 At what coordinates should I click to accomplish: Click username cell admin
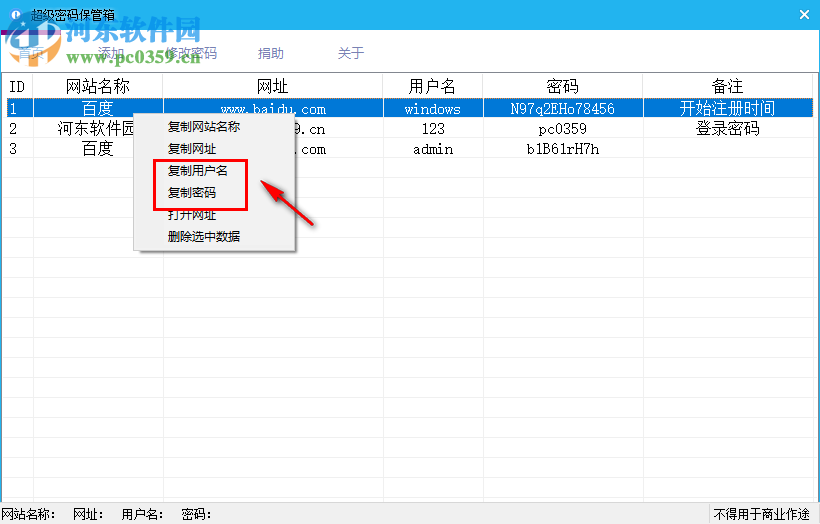tap(432, 149)
